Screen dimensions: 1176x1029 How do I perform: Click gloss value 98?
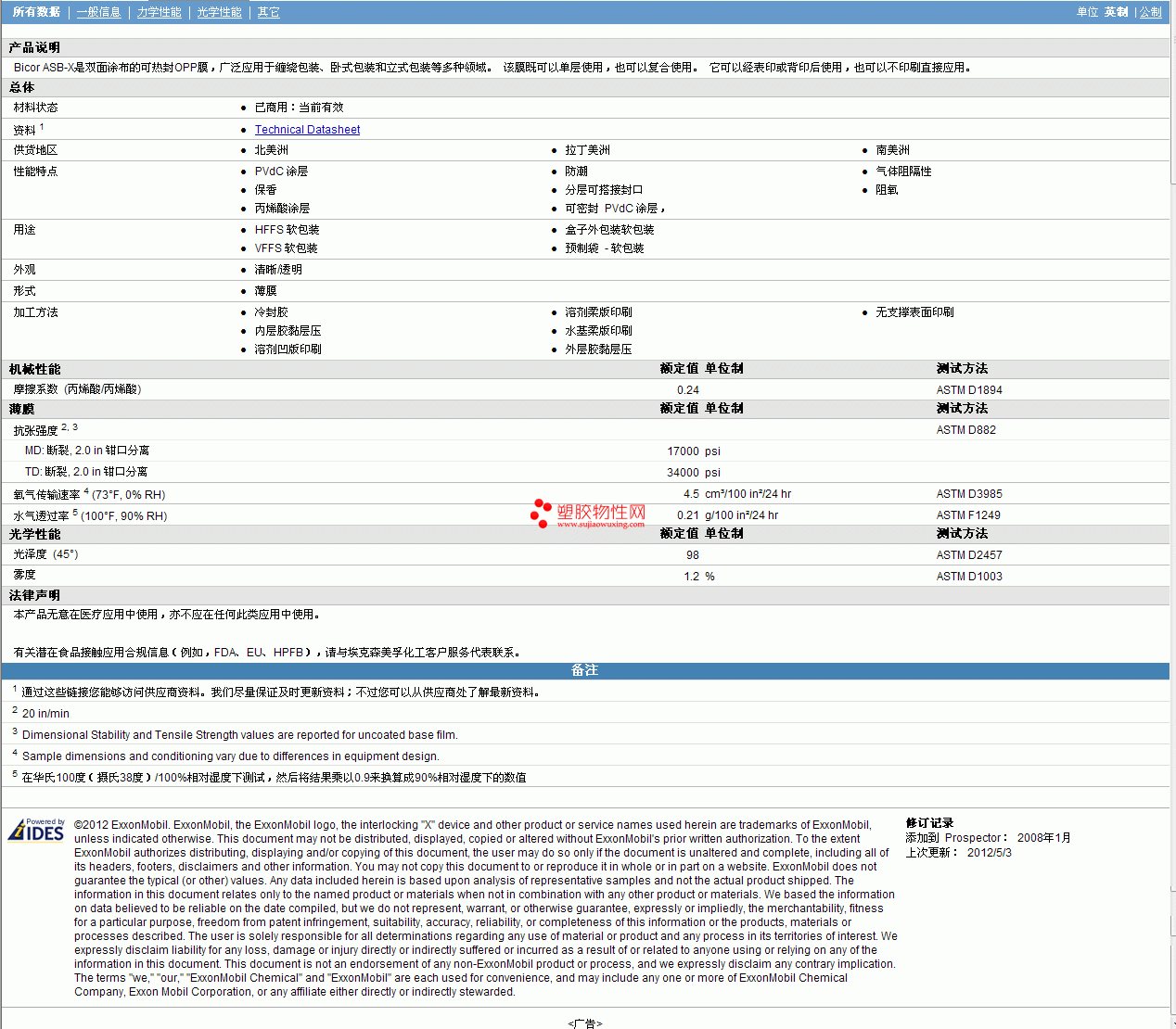pos(693,555)
